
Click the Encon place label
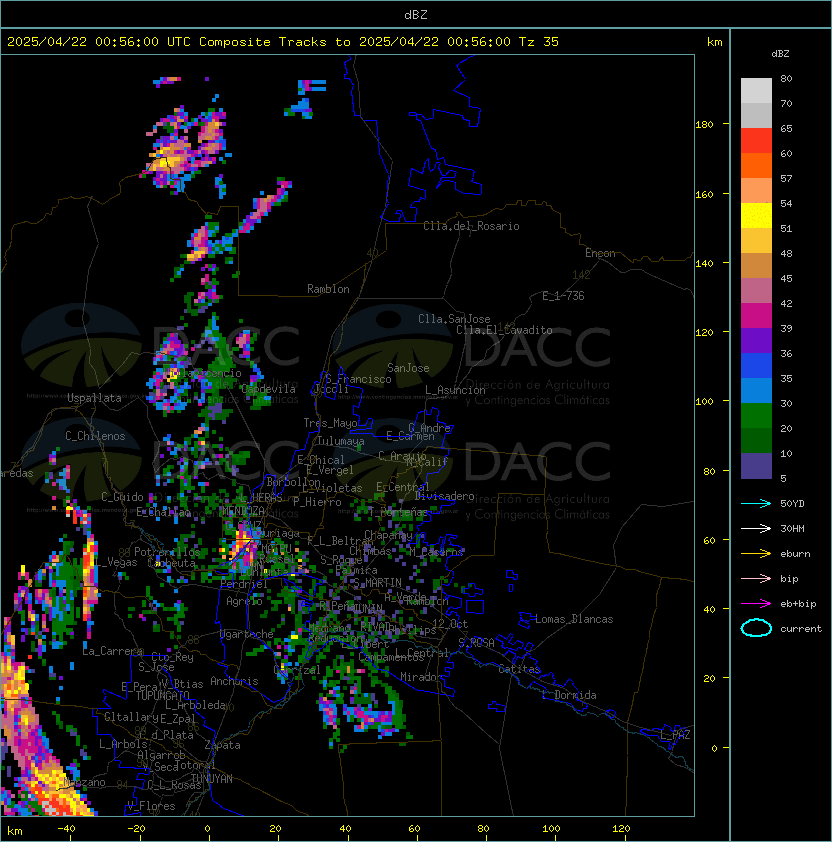click(600, 253)
